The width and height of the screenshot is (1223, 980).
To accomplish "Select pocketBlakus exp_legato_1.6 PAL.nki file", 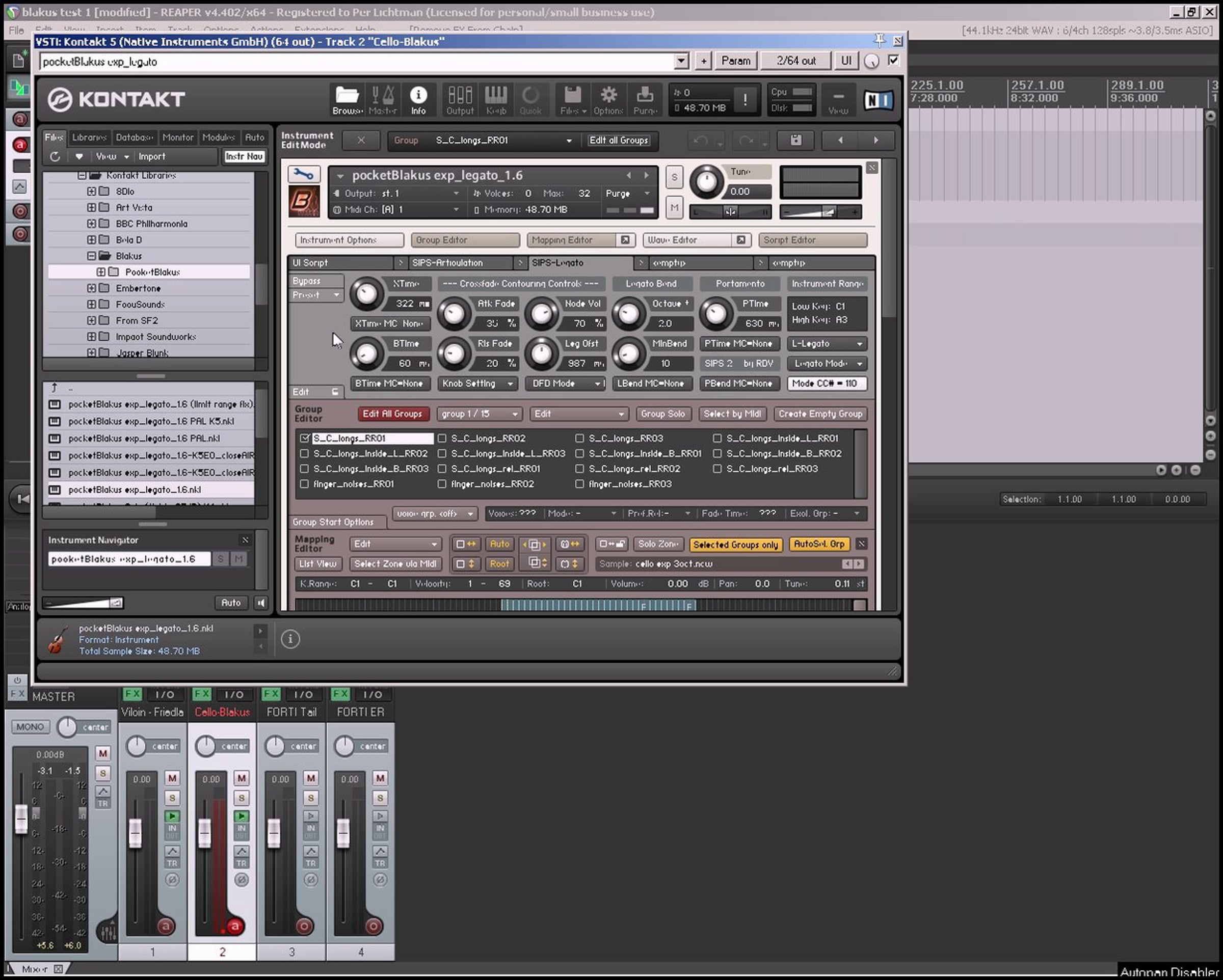I will click(x=144, y=439).
